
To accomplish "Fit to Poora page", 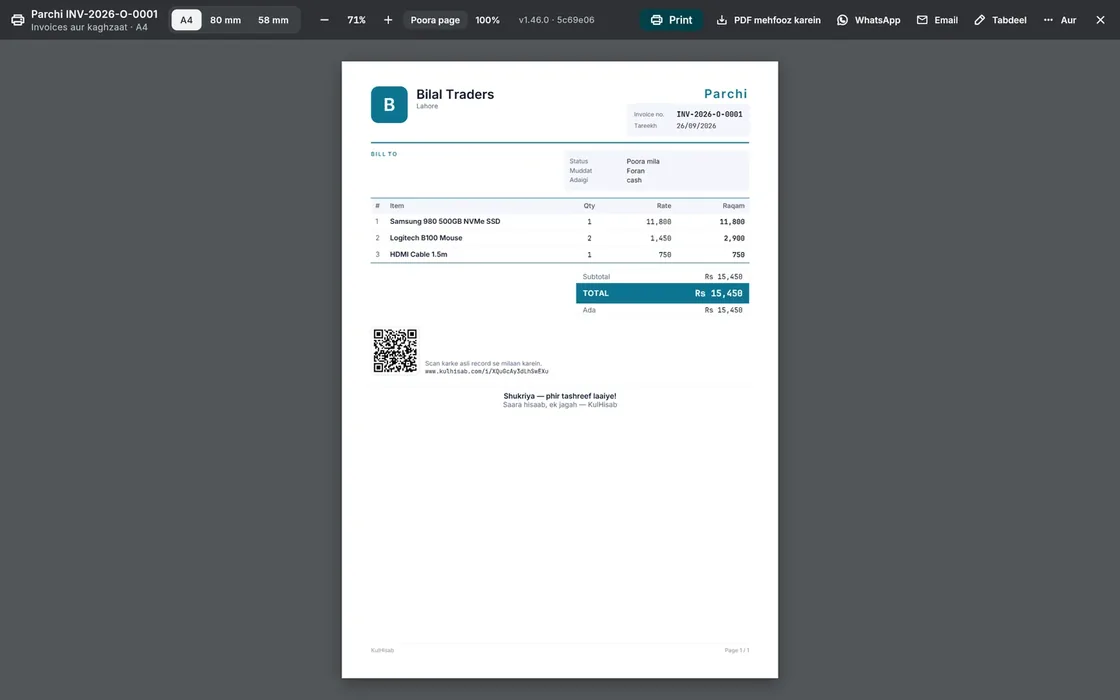I will pos(435,20).
